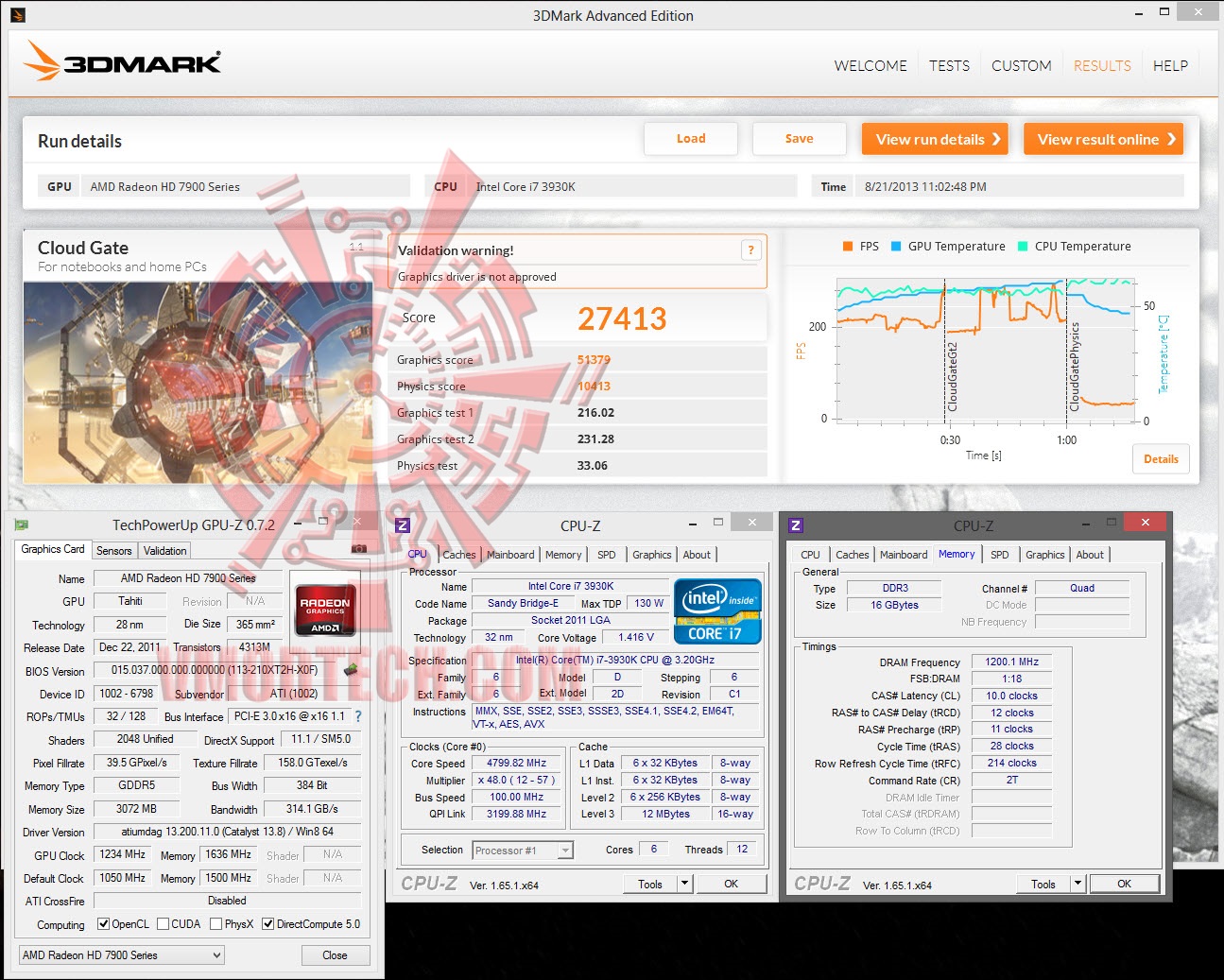Click the GPU-Z Driver Version field
This screenshot has width=1224, height=980.
point(227,832)
